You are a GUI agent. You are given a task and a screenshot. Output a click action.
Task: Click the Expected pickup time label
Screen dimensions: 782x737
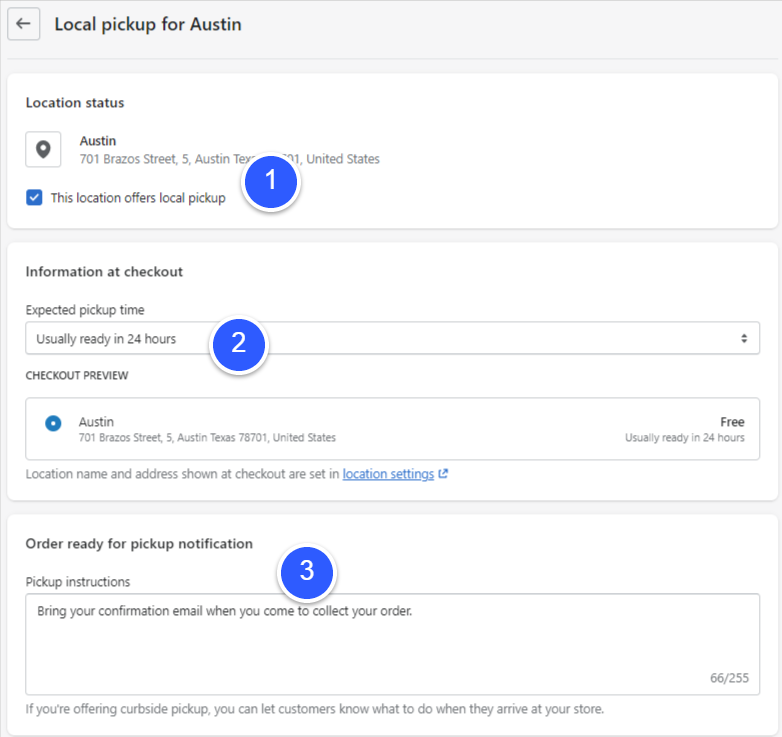tap(85, 310)
